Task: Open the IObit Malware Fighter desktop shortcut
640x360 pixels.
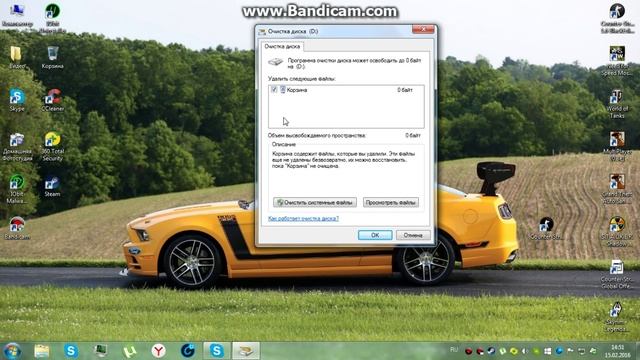Action: [17, 189]
